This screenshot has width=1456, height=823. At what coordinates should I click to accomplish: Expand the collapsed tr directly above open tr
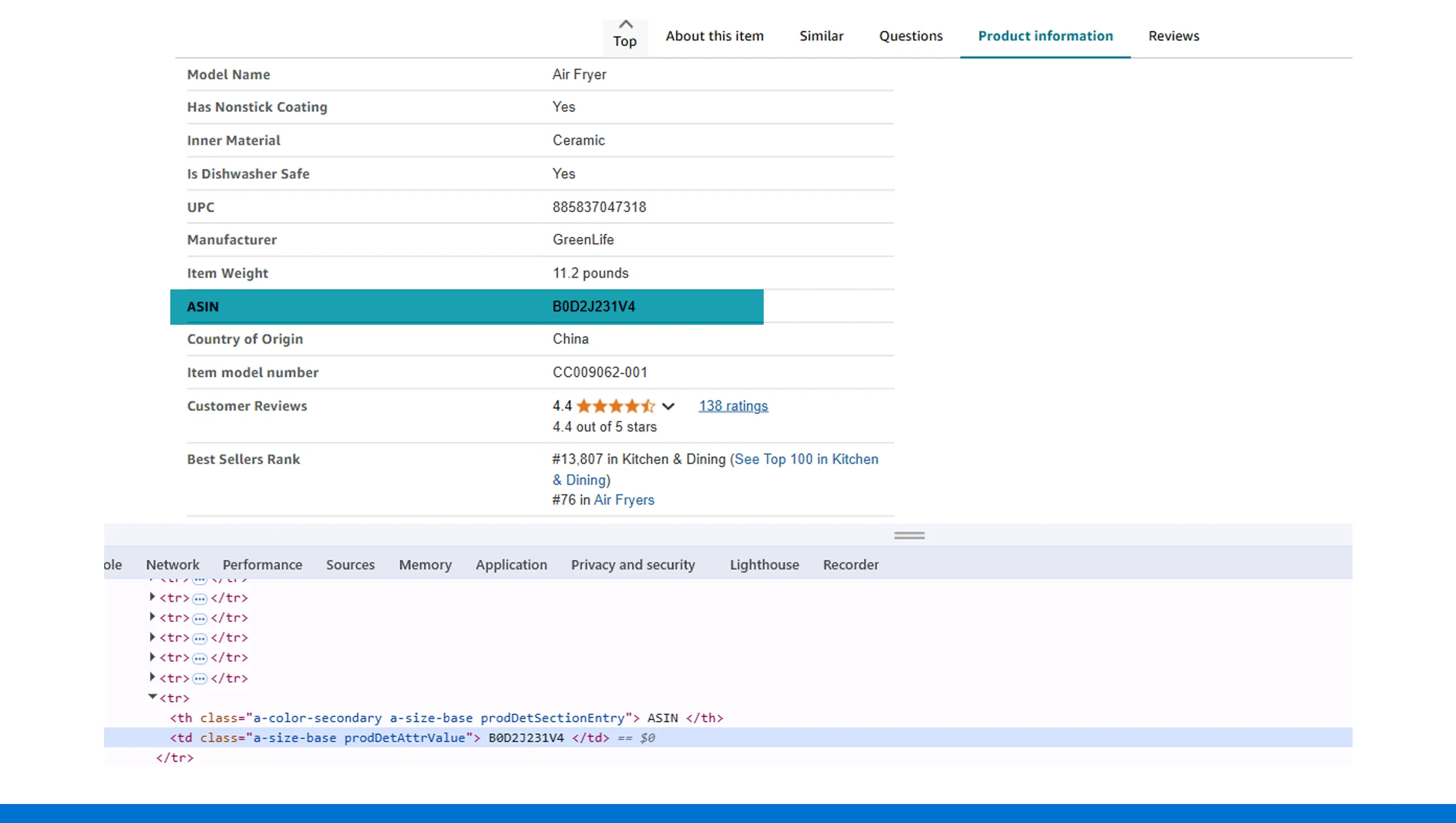[152, 677]
